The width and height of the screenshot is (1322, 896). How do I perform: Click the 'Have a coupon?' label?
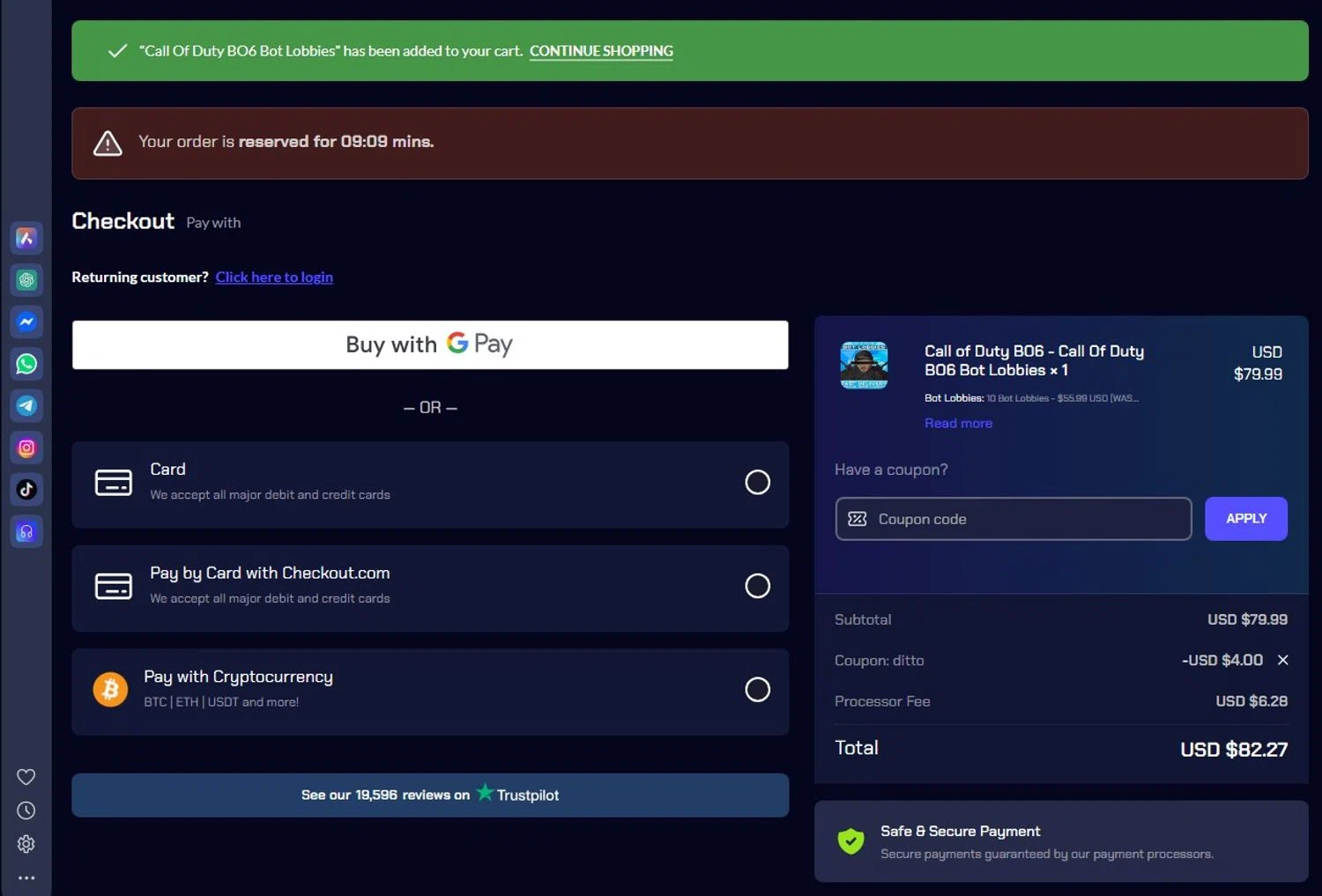coord(891,470)
